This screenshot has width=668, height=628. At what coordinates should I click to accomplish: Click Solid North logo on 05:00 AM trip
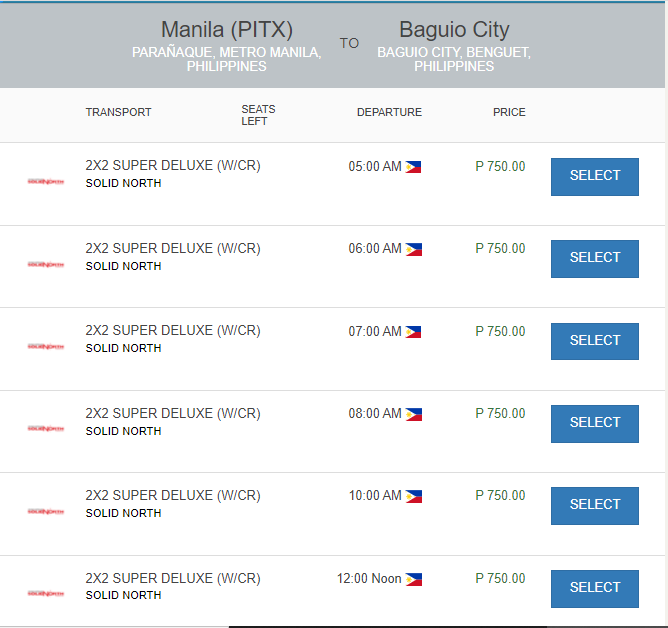pos(45,181)
